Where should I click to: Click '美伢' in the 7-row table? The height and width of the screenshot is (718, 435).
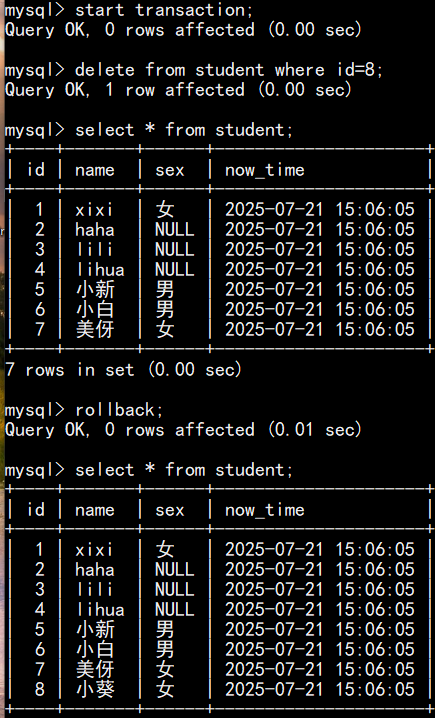95,330
